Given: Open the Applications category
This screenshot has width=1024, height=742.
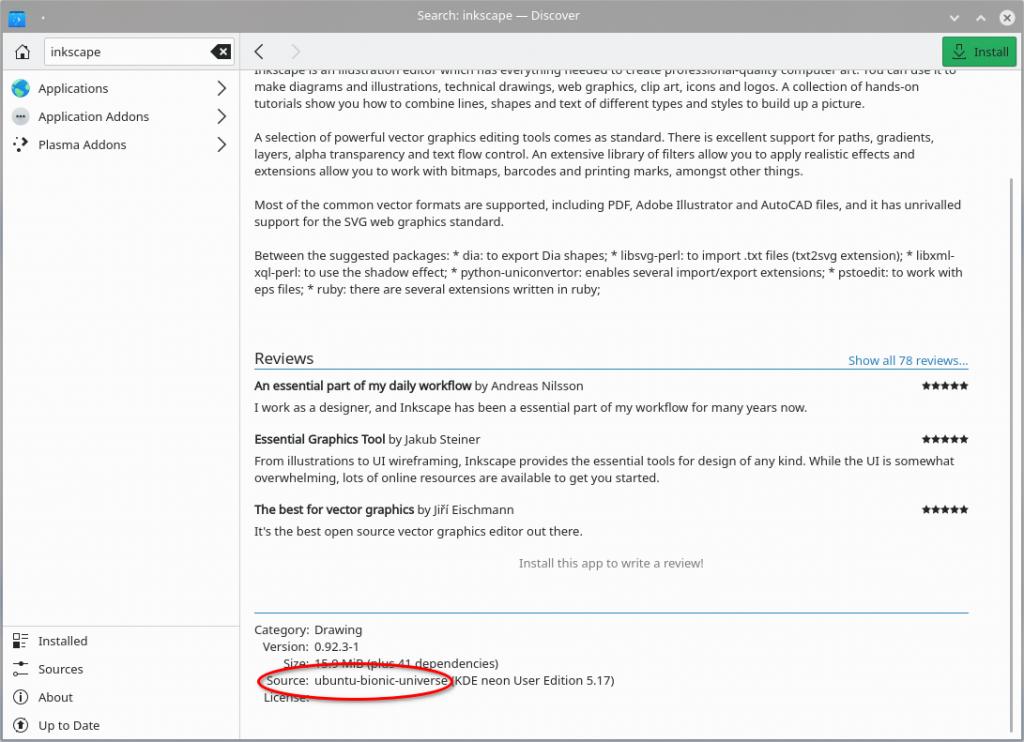Looking at the screenshot, I should tap(121, 88).
